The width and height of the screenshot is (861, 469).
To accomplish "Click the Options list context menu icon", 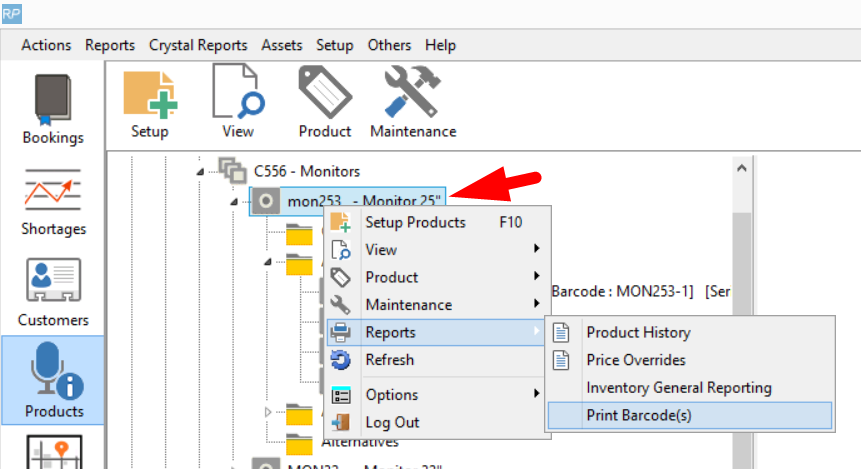I will click(x=340, y=395).
